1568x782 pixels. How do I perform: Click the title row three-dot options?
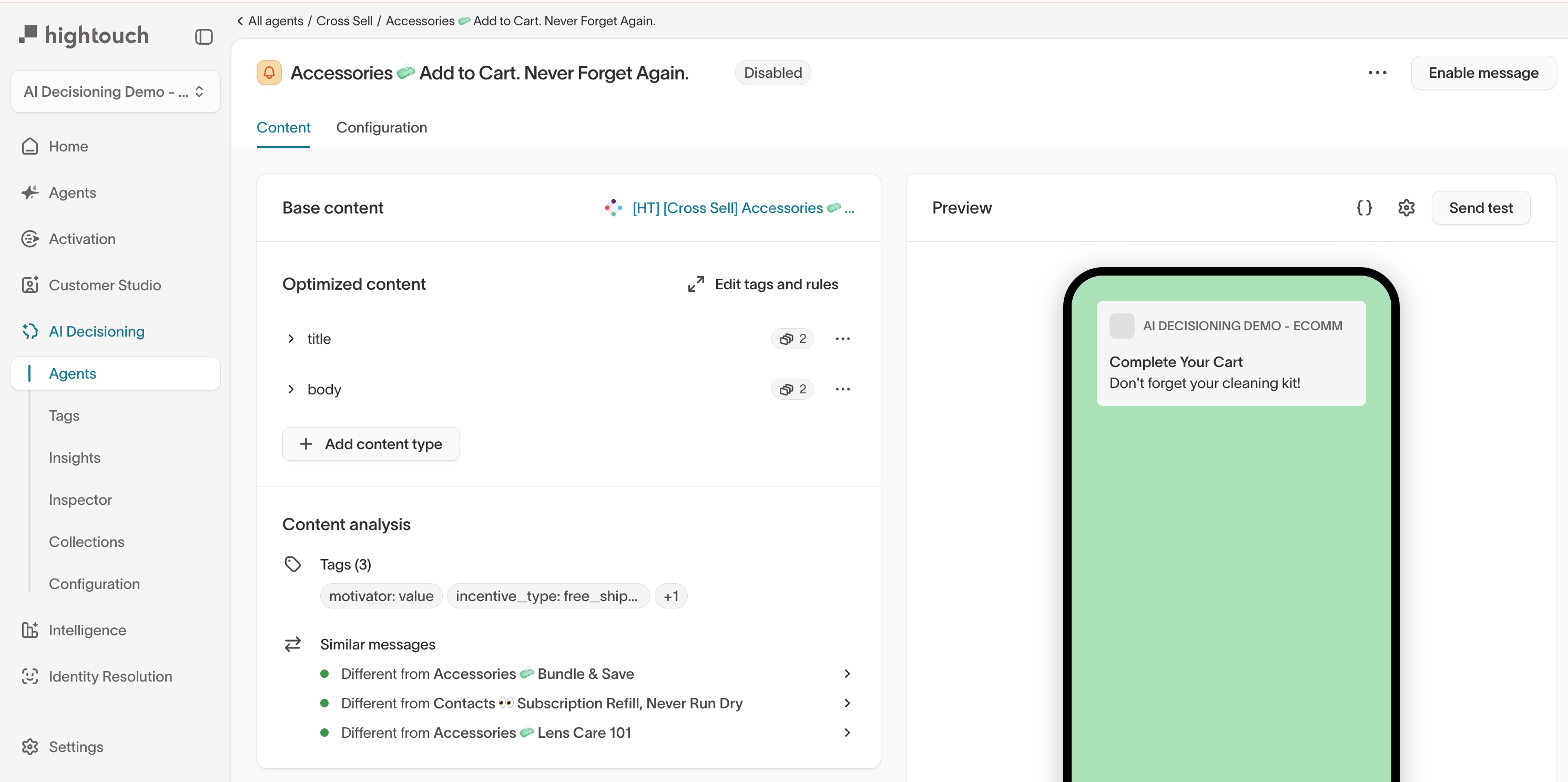point(842,339)
